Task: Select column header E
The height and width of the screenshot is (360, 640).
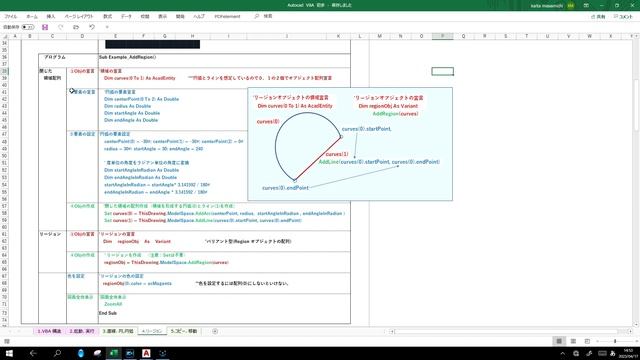Action: [116, 36]
